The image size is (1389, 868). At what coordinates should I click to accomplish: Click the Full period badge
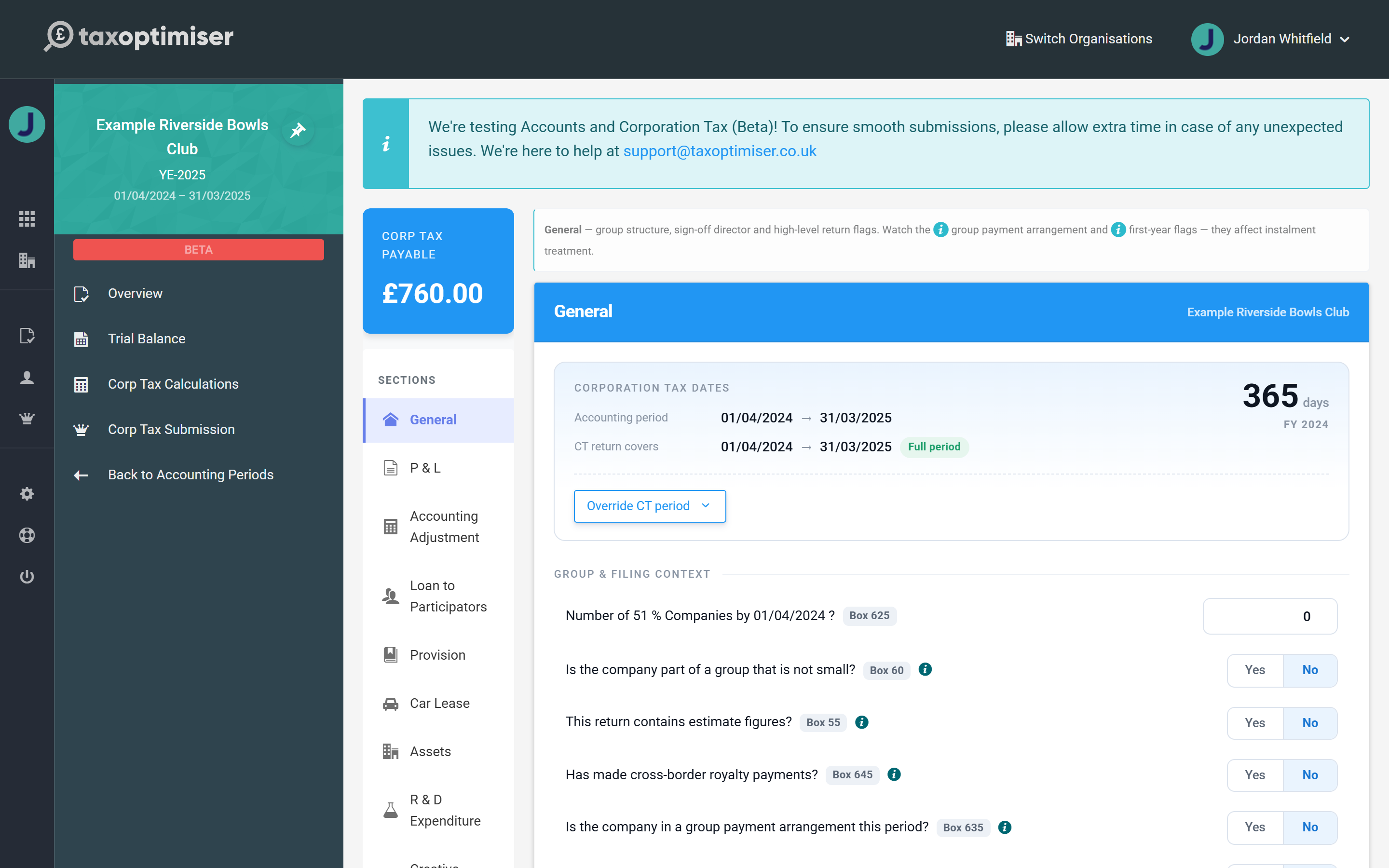tap(934, 447)
